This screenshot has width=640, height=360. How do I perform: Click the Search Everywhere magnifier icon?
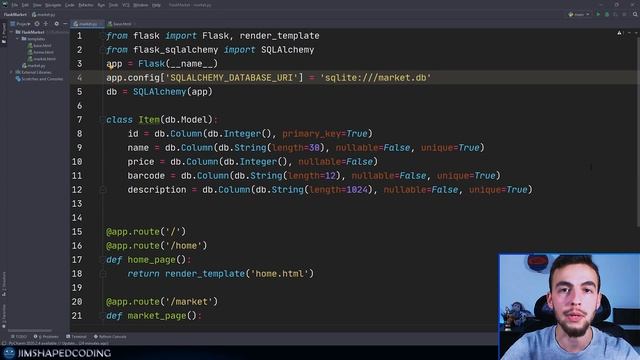(635, 15)
